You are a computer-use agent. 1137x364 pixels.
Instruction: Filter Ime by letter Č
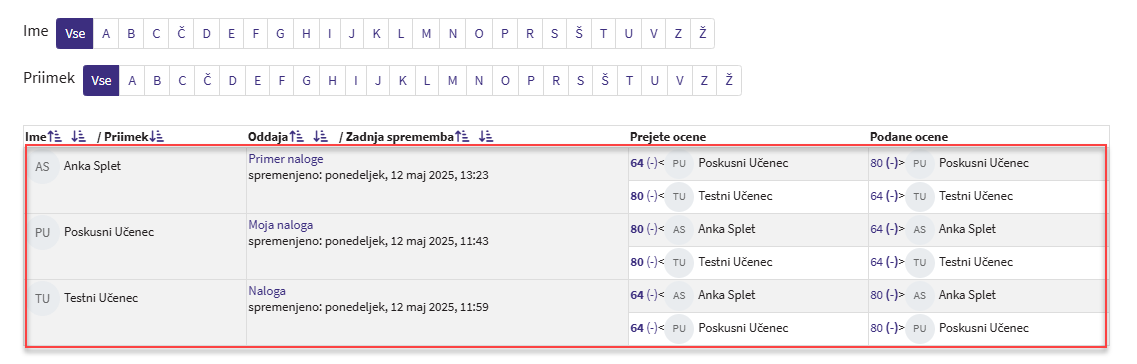click(x=181, y=33)
